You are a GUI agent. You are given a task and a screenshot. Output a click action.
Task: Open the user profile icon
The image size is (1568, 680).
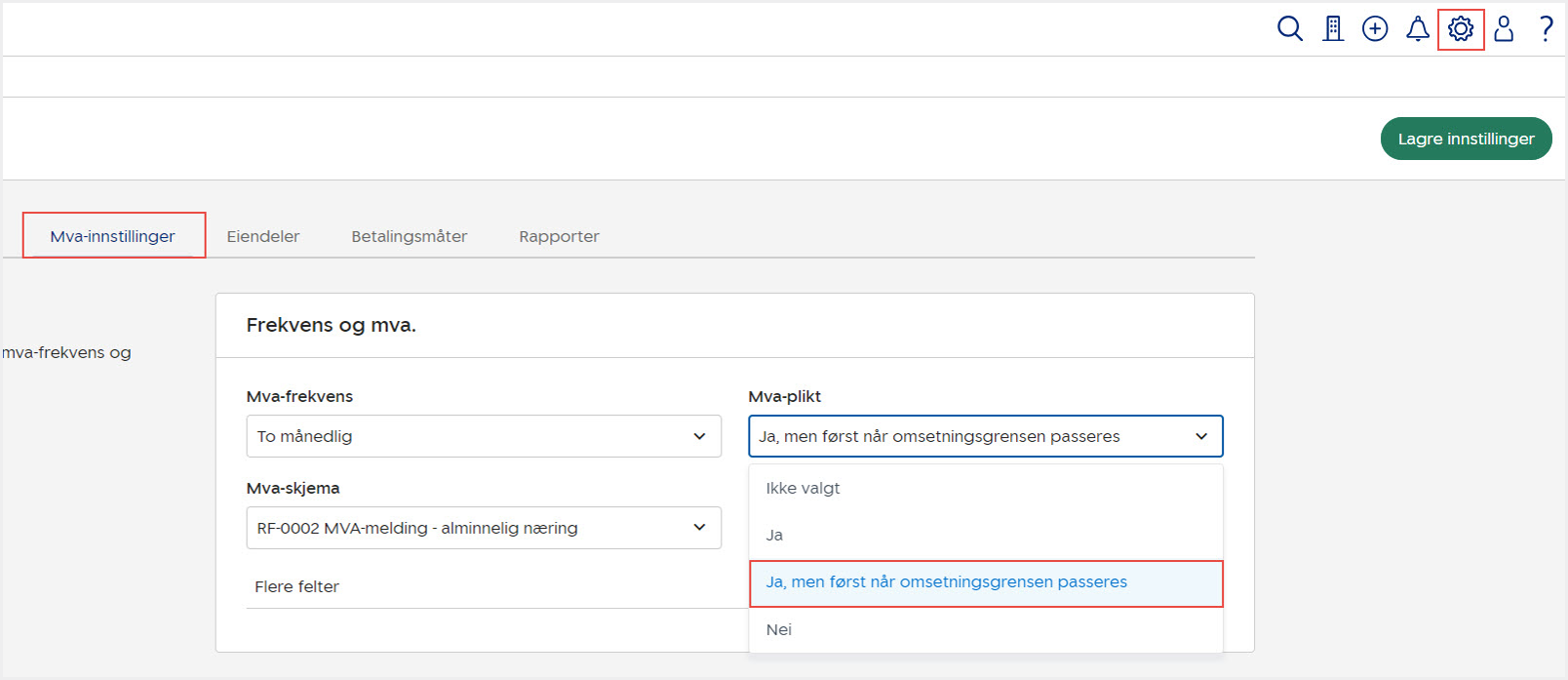tap(1504, 29)
